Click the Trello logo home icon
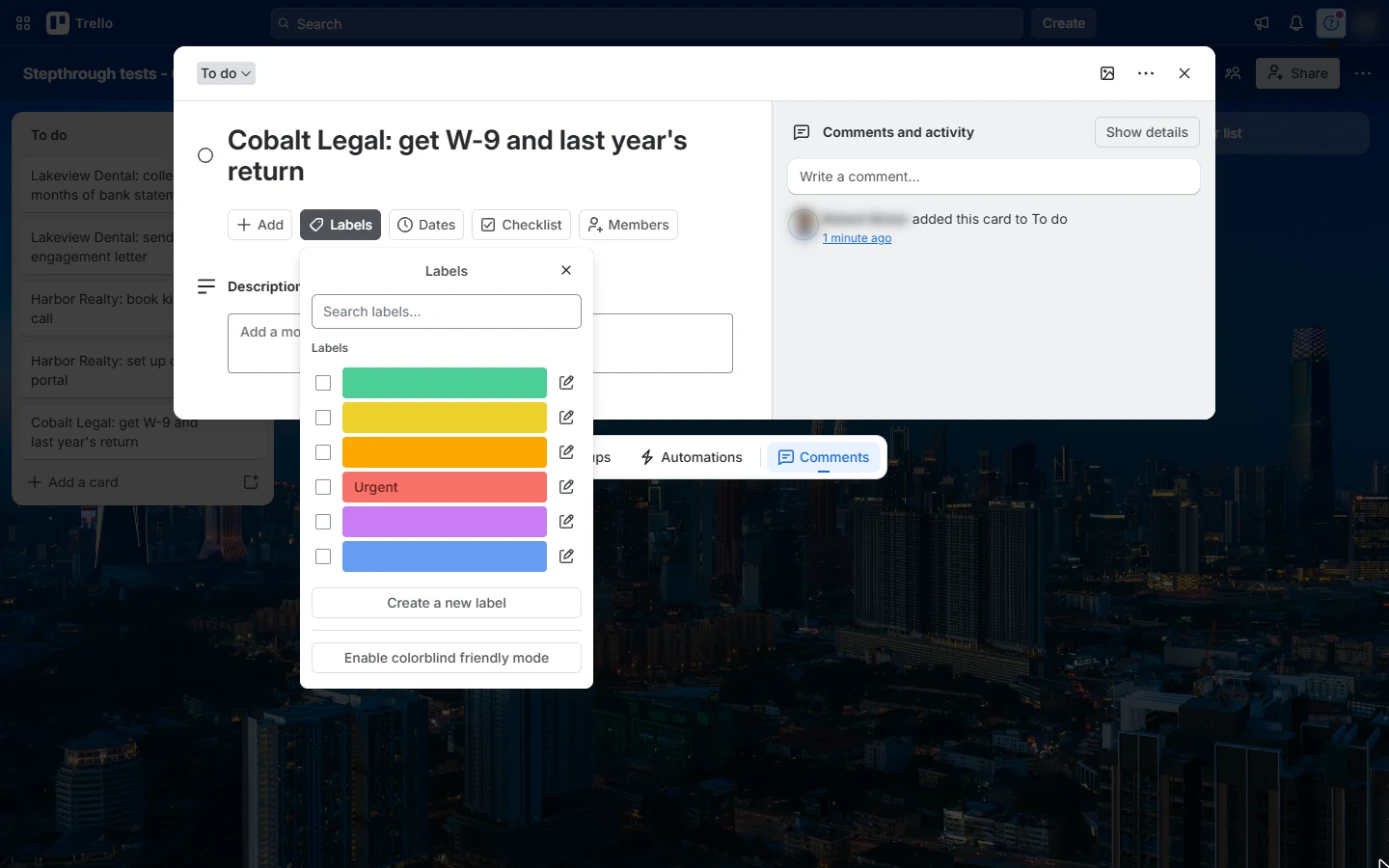This screenshot has width=1389, height=868. tap(58, 23)
